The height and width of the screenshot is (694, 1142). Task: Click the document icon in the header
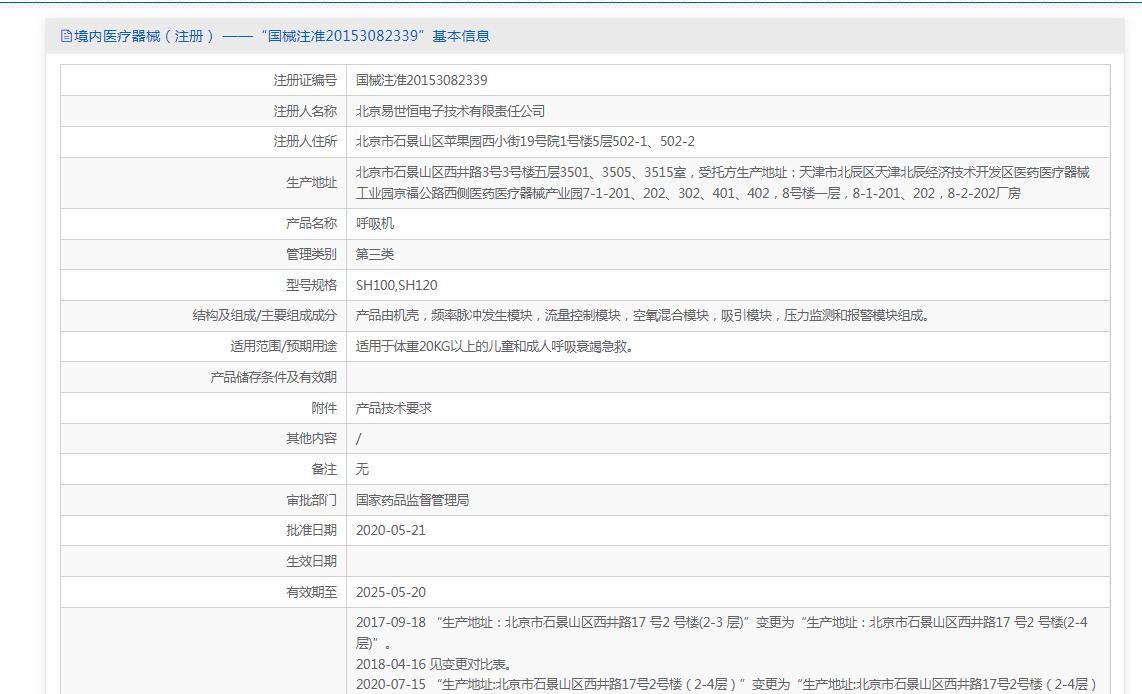point(67,36)
